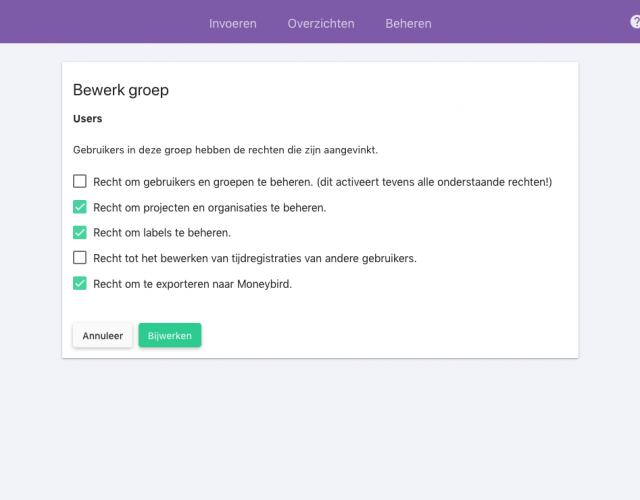Click the label text 'Recht om labels te beheren'

coord(162,233)
